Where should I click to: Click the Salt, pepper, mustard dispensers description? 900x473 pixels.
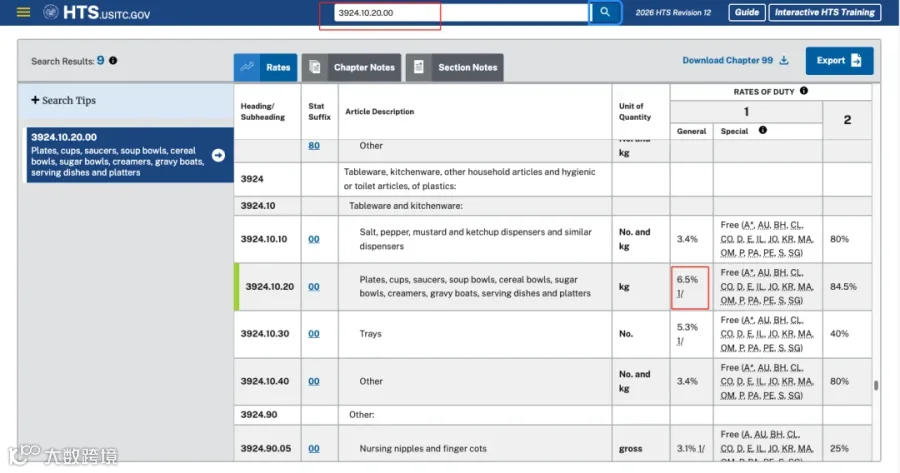click(475, 239)
